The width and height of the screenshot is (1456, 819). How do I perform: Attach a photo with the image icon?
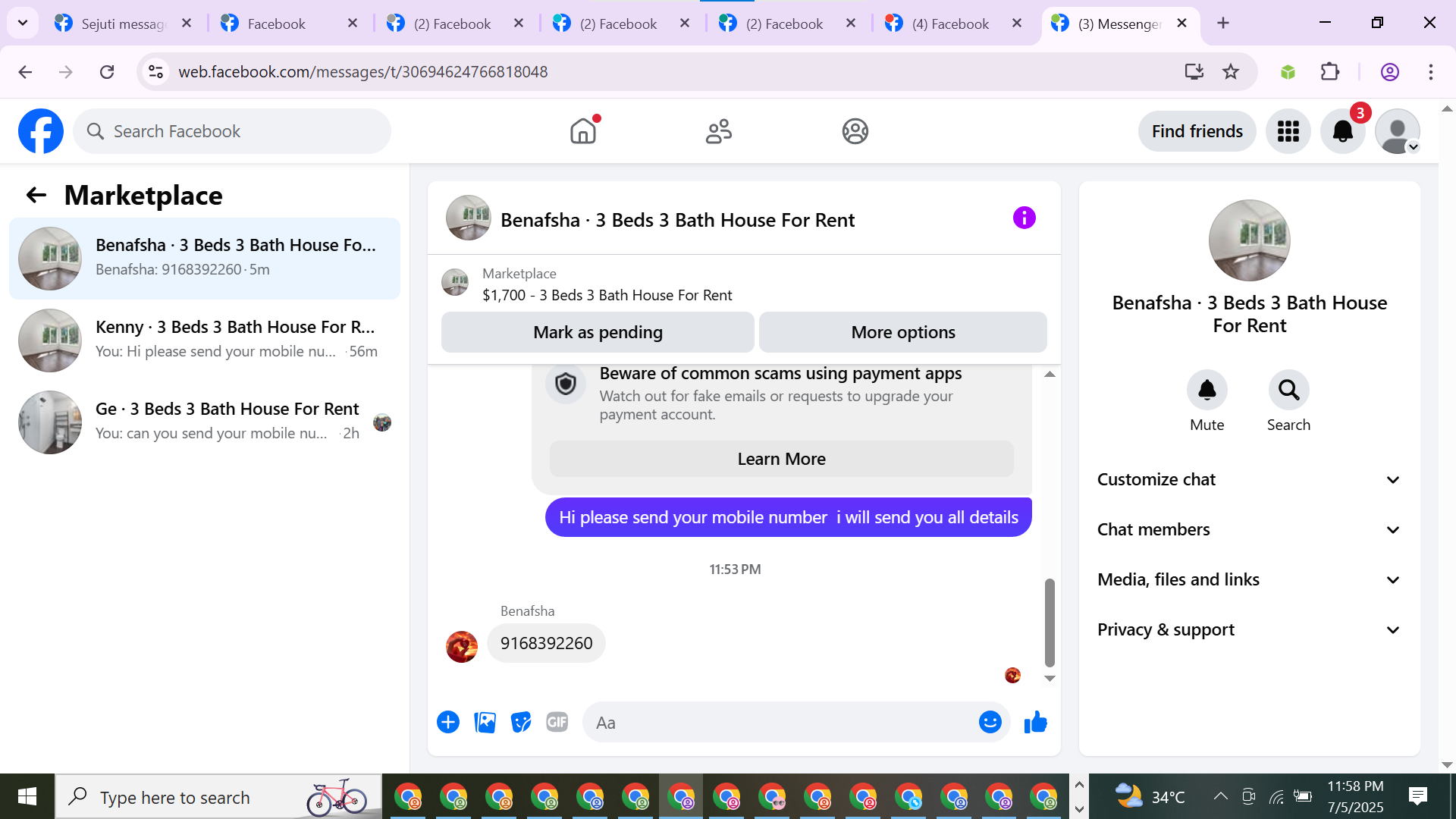point(485,723)
